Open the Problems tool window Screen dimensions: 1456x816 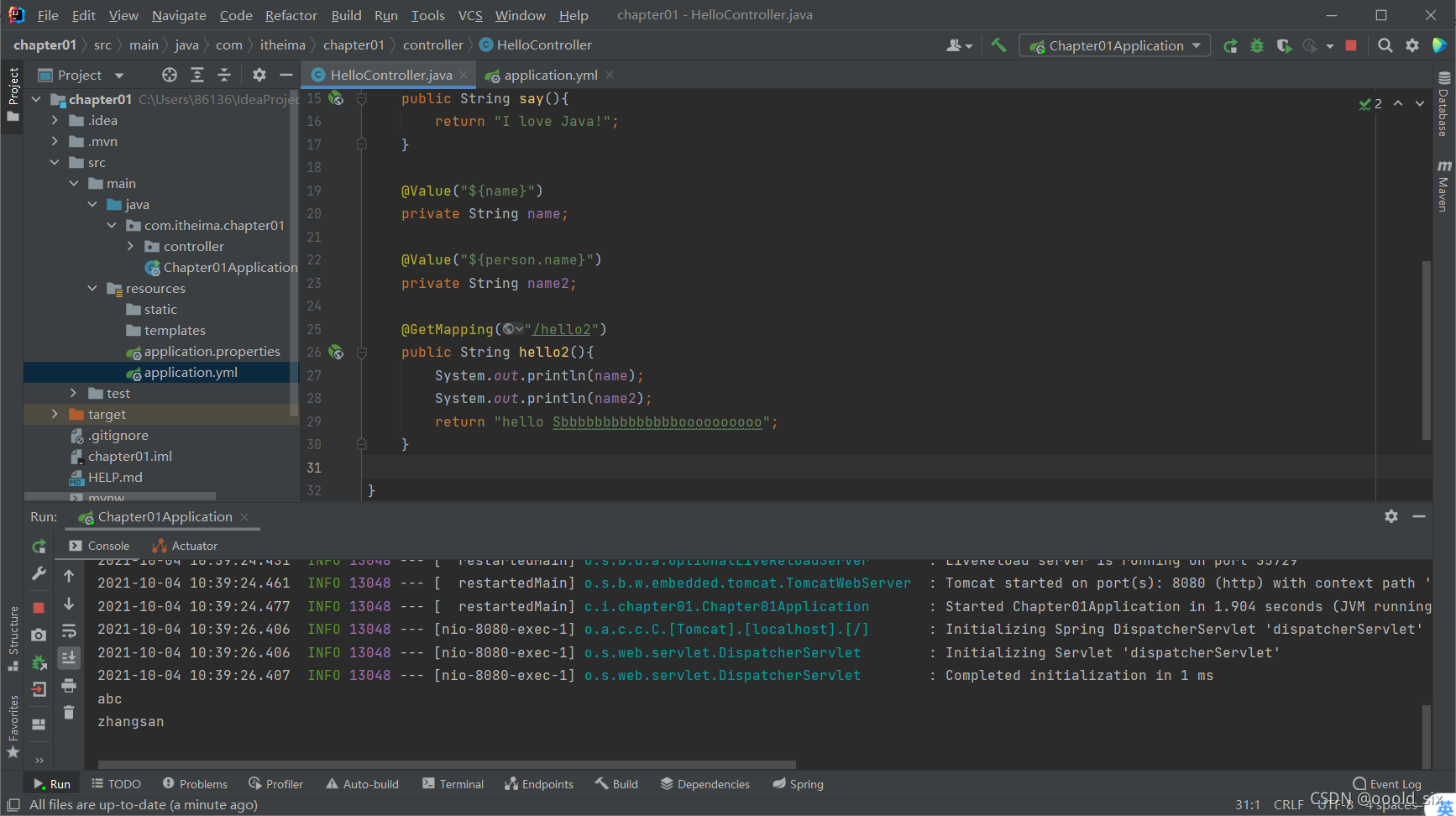(x=194, y=784)
